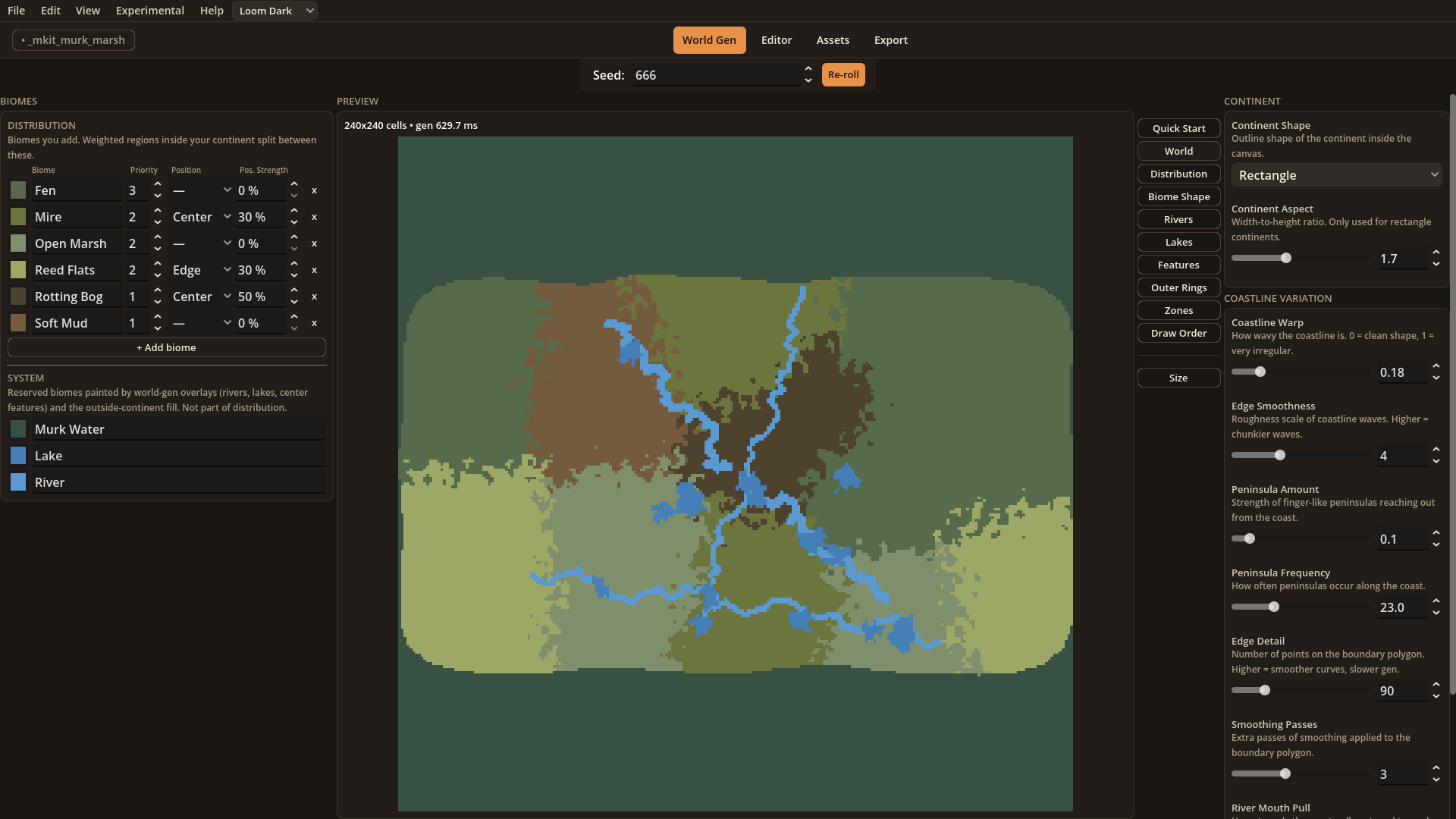Open Fen position dropdown
The height and width of the screenshot is (819, 1456).
pos(201,190)
